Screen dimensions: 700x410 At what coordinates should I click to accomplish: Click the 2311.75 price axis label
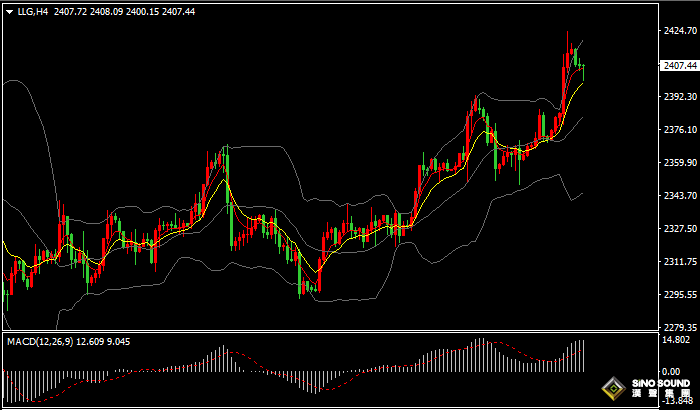coord(679,262)
